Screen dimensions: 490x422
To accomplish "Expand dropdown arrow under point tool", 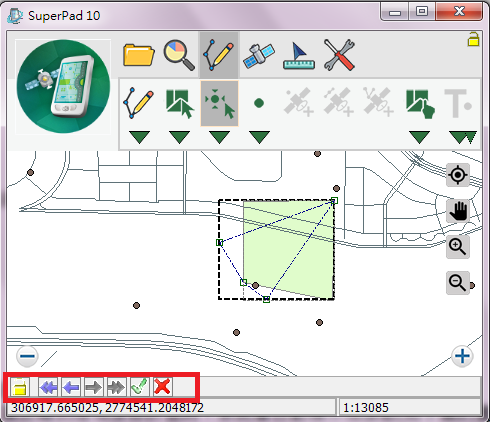I will pyautogui.click(x=259, y=137).
